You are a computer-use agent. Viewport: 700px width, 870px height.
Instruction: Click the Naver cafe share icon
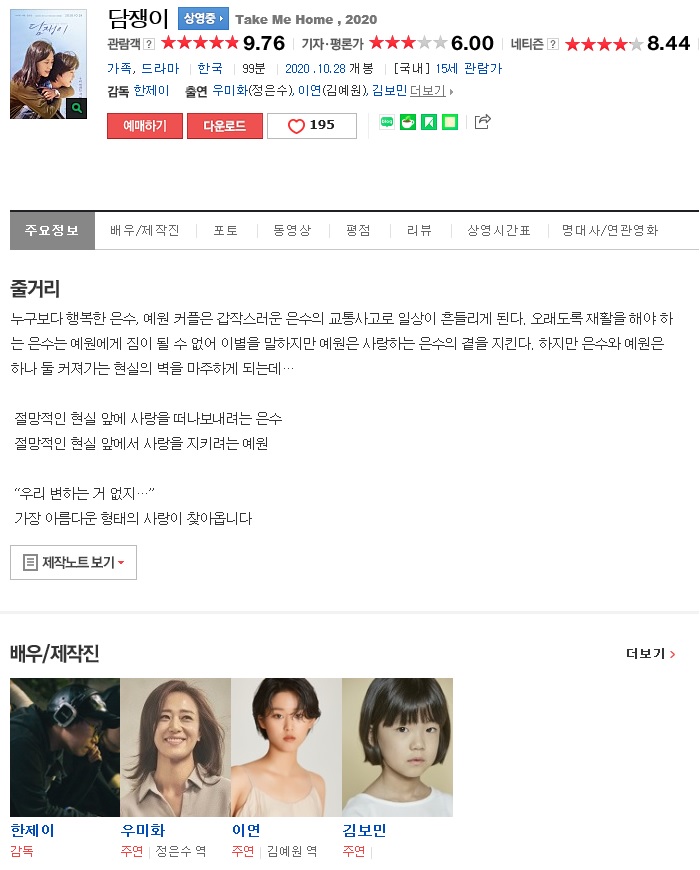407,122
